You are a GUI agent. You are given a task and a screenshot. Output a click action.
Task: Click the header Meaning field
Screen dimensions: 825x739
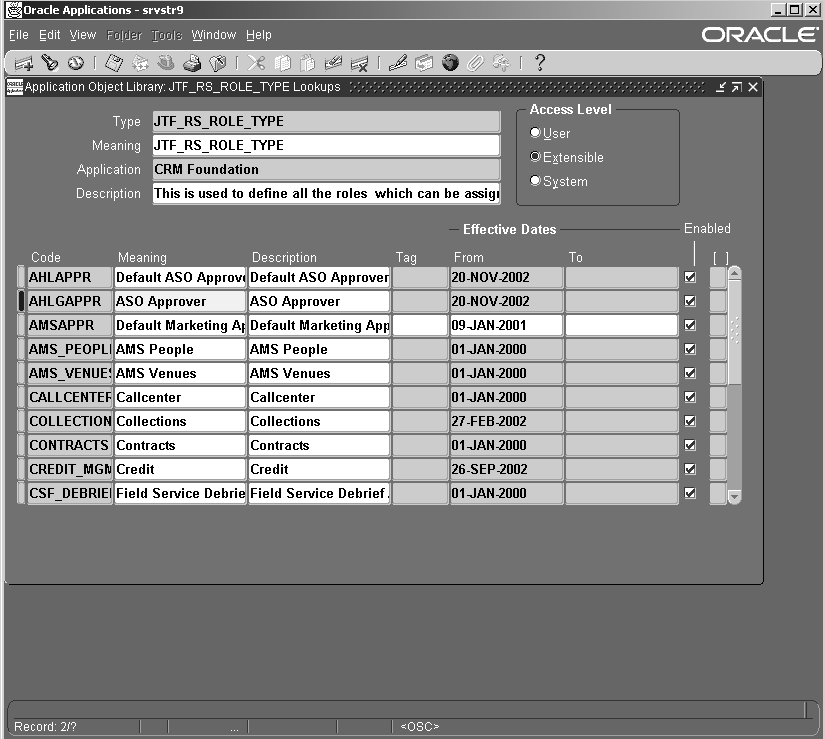(326, 145)
